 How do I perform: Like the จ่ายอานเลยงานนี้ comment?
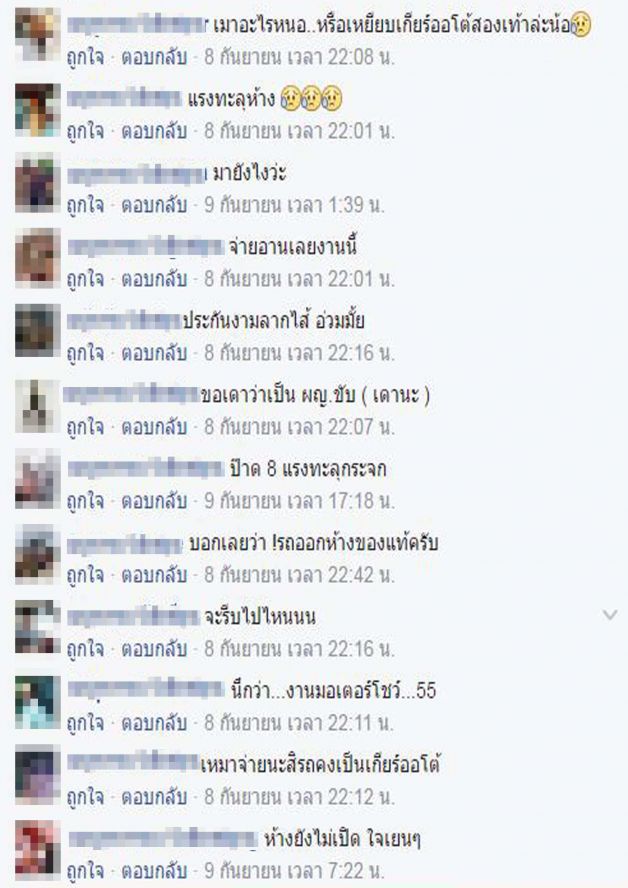(86, 279)
